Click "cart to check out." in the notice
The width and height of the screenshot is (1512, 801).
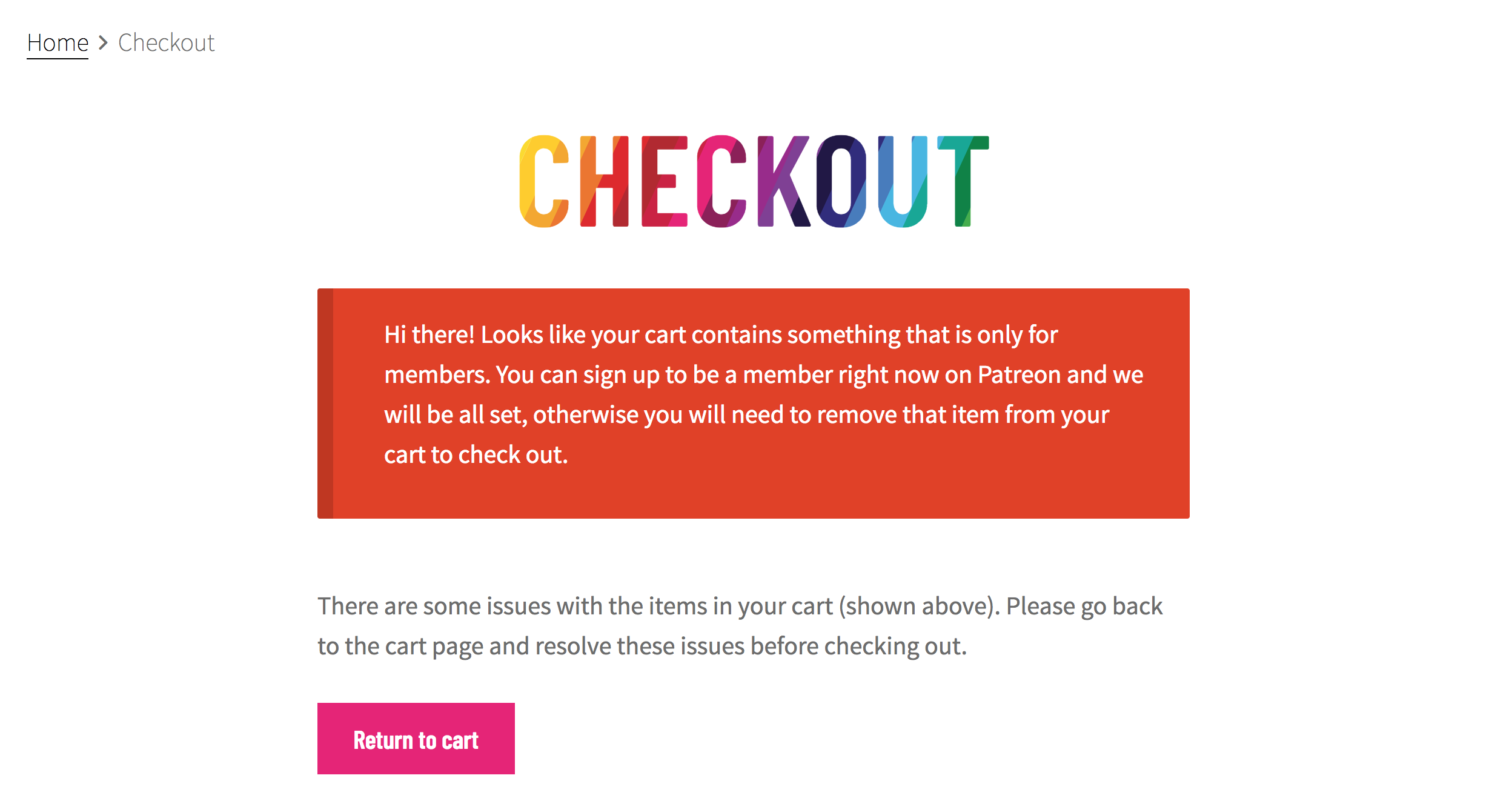click(x=476, y=455)
